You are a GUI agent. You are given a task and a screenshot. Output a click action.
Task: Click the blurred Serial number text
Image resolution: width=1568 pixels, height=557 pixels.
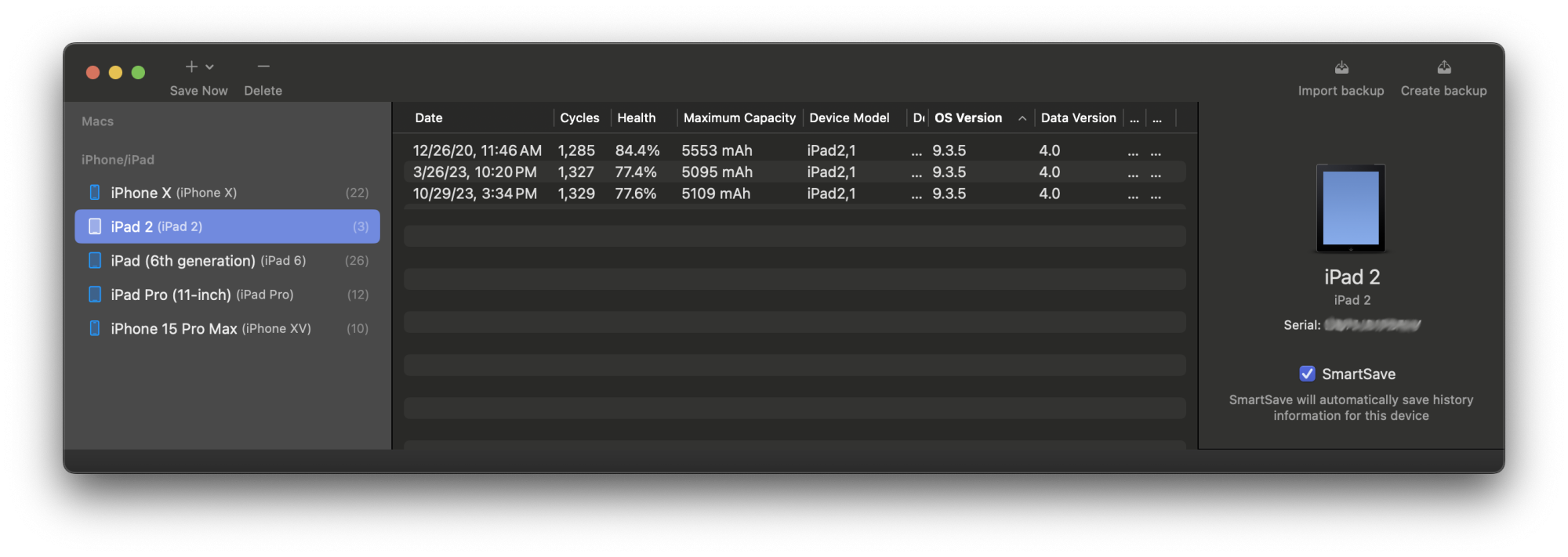(x=1373, y=325)
